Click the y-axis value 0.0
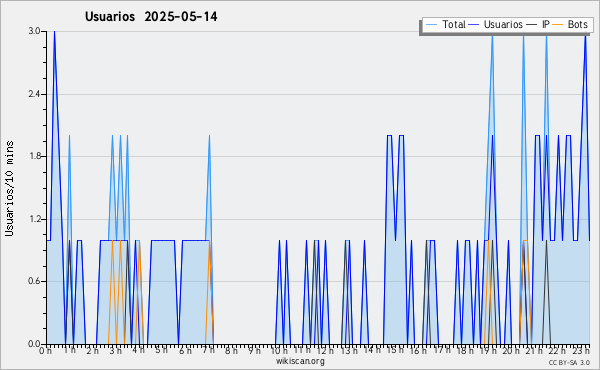This screenshot has width=600, height=370. pos(34,344)
